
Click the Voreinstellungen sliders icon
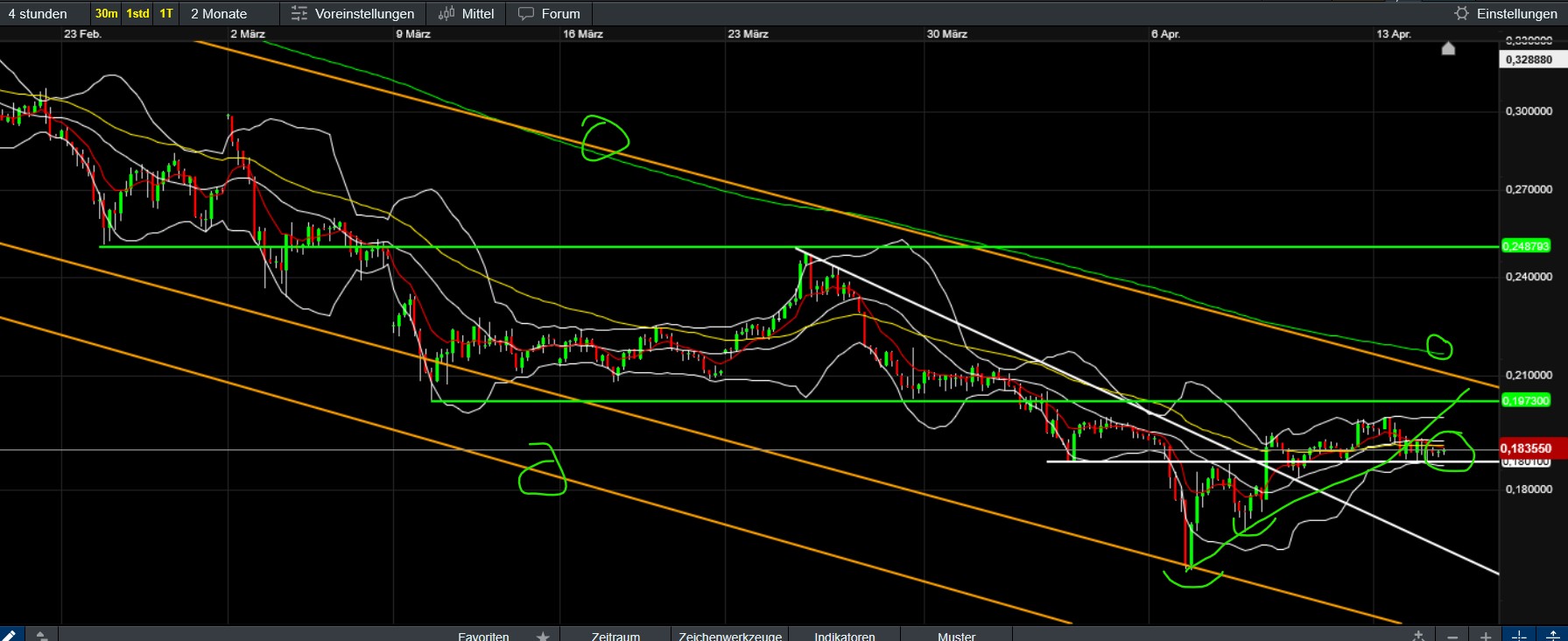pyautogui.click(x=299, y=14)
